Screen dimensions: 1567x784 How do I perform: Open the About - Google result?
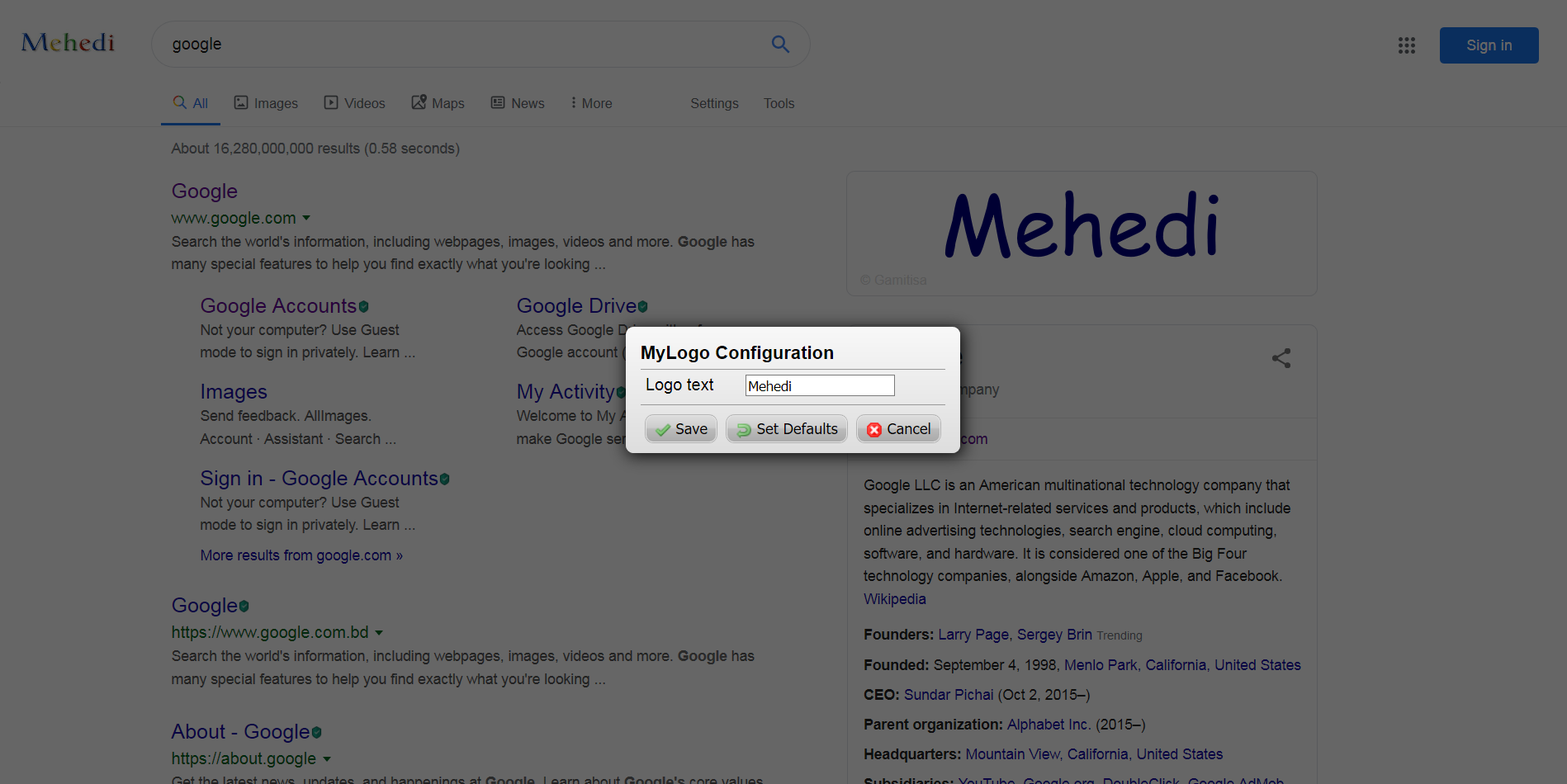[240, 732]
